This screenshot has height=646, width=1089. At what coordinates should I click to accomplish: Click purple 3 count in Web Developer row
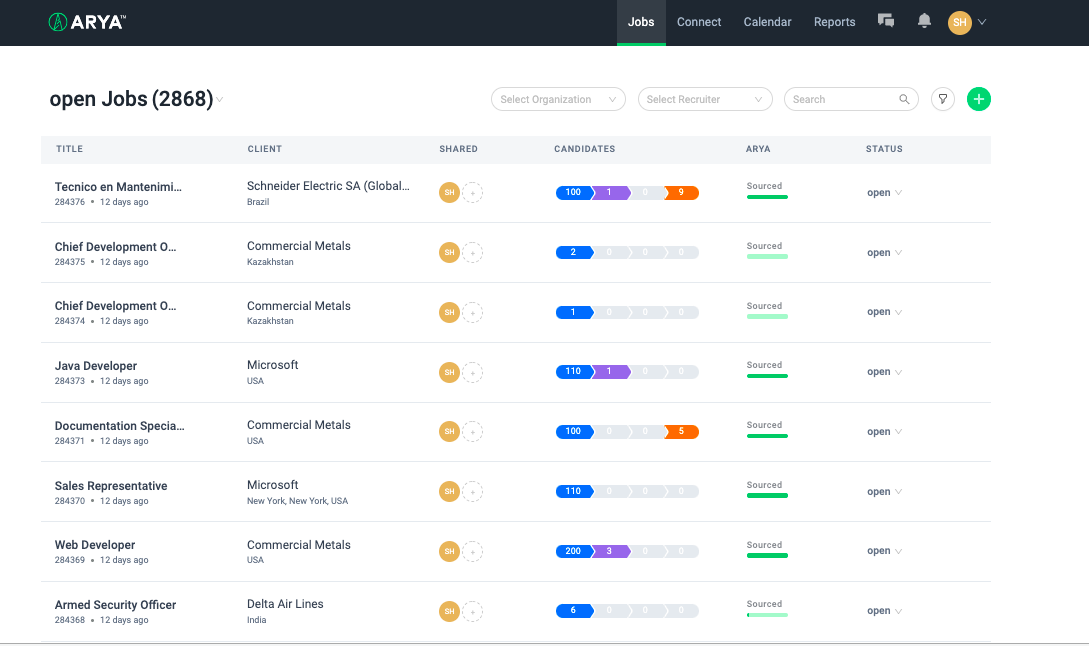tap(610, 552)
